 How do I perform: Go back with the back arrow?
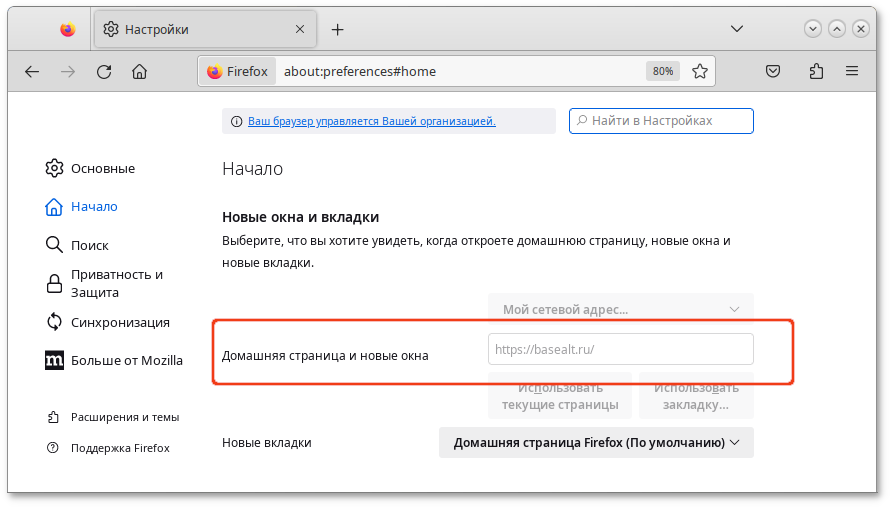[x=32, y=72]
